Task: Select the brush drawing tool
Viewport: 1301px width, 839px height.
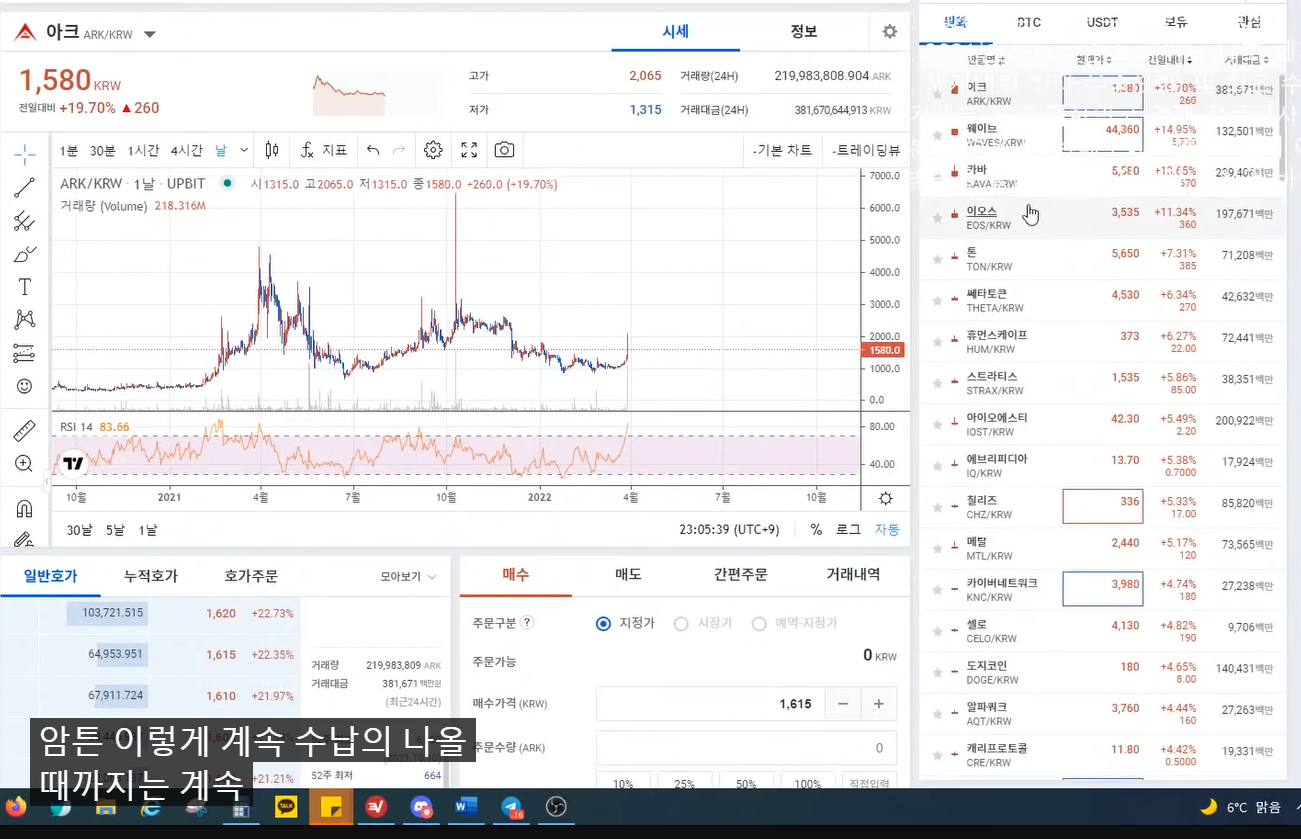Action: (x=25, y=254)
